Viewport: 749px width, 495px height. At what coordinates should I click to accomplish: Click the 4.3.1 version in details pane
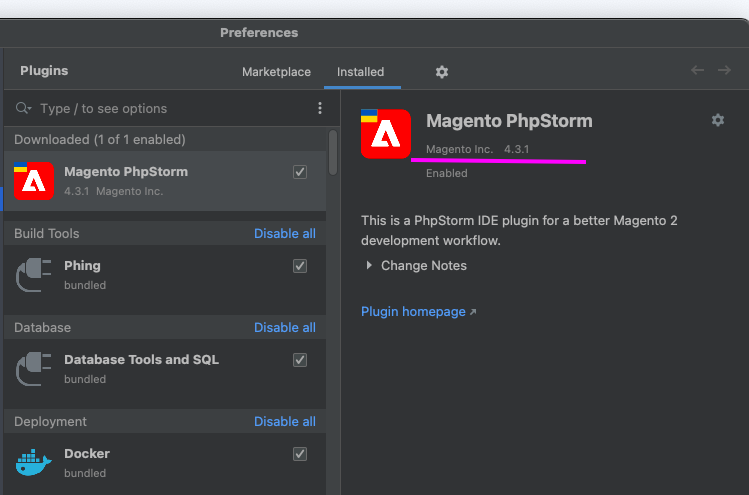516,150
